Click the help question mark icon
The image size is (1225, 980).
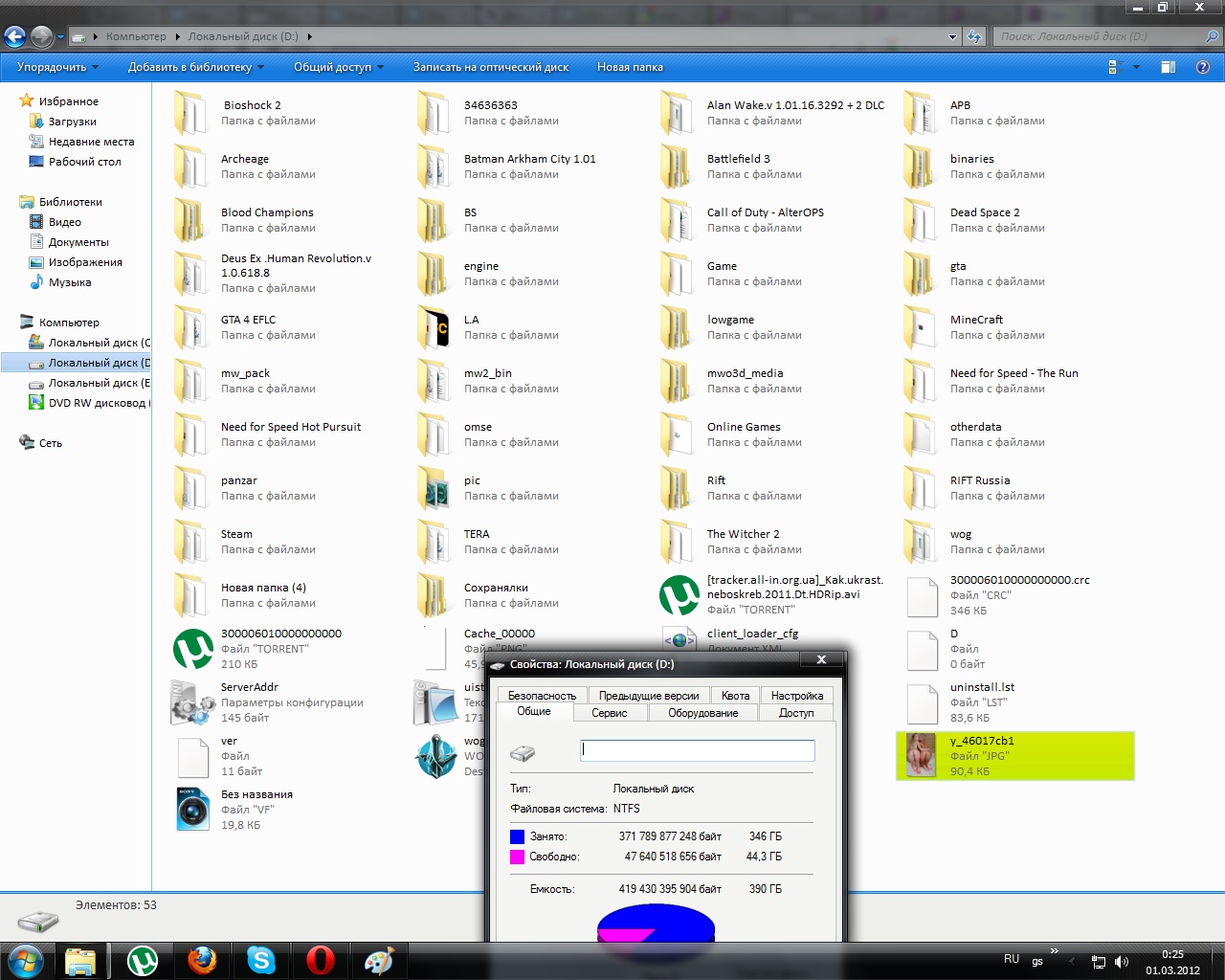click(x=1203, y=67)
